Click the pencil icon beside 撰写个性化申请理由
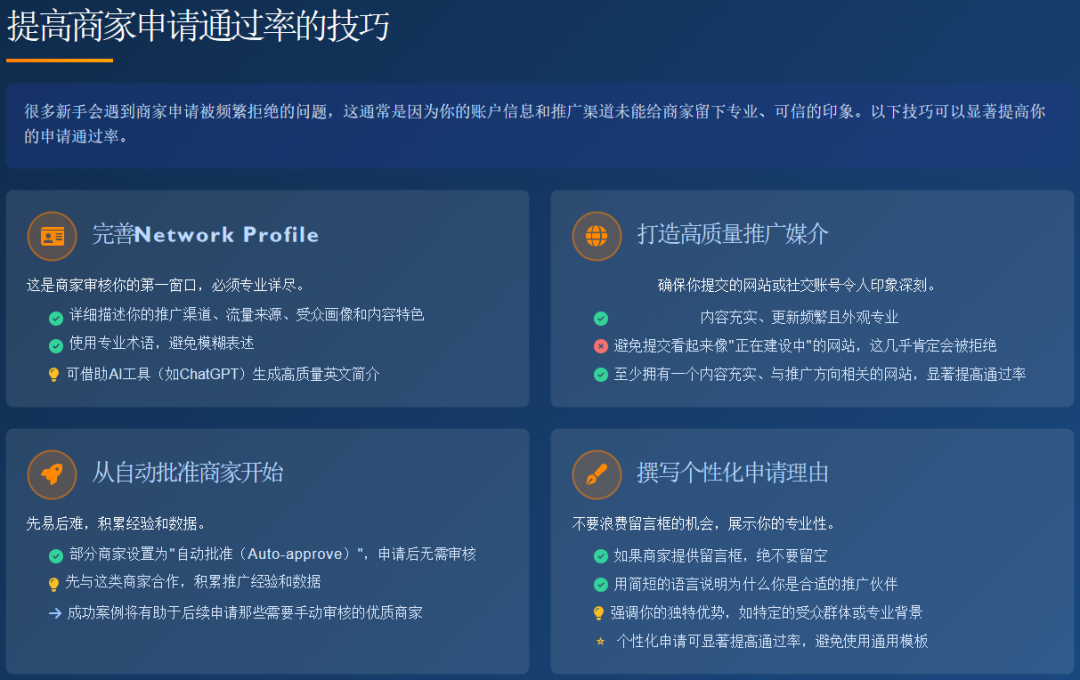This screenshot has width=1080, height=680. [597, 474]
